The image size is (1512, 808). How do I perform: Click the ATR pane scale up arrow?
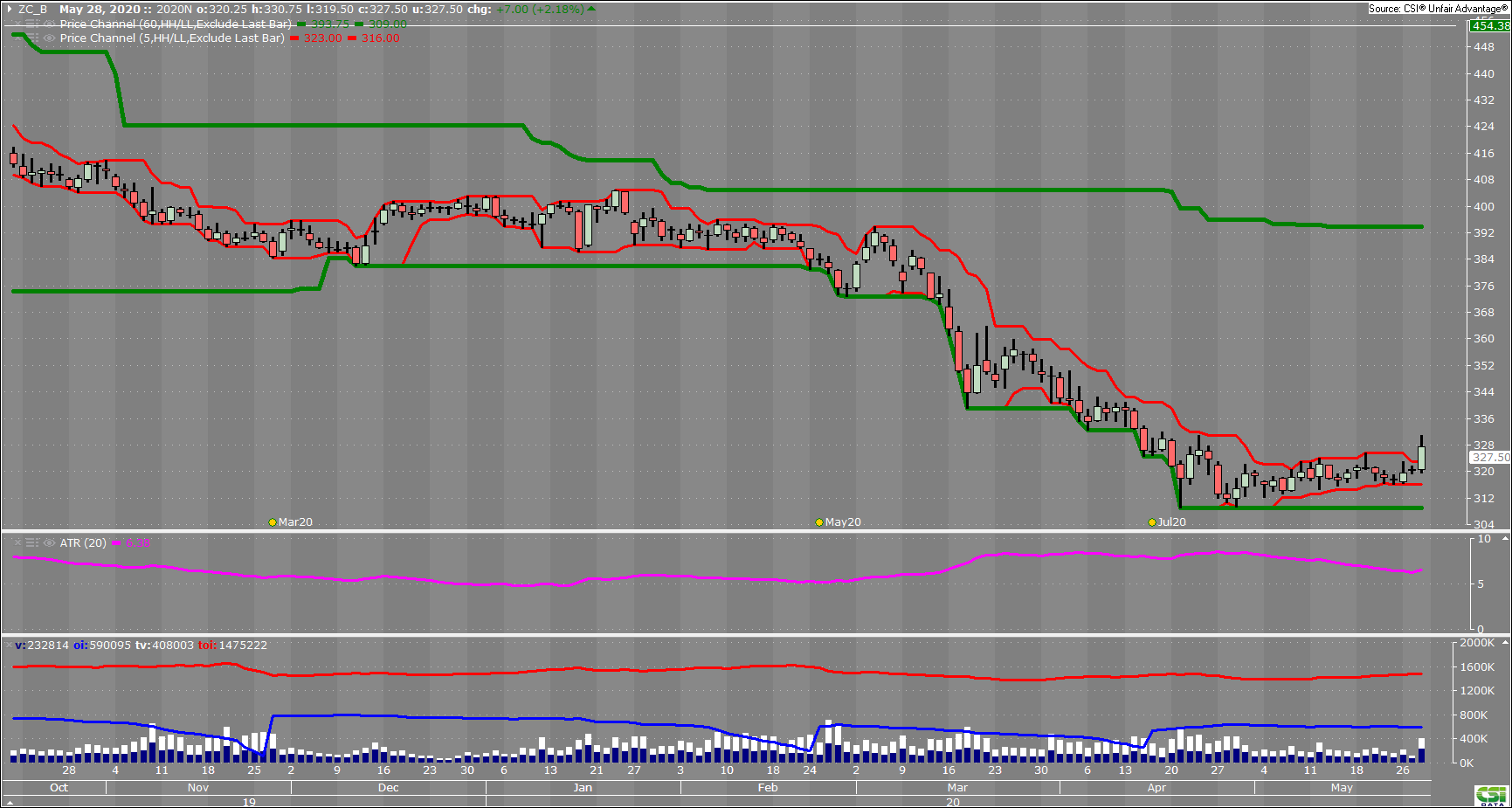click(1504, 539)
